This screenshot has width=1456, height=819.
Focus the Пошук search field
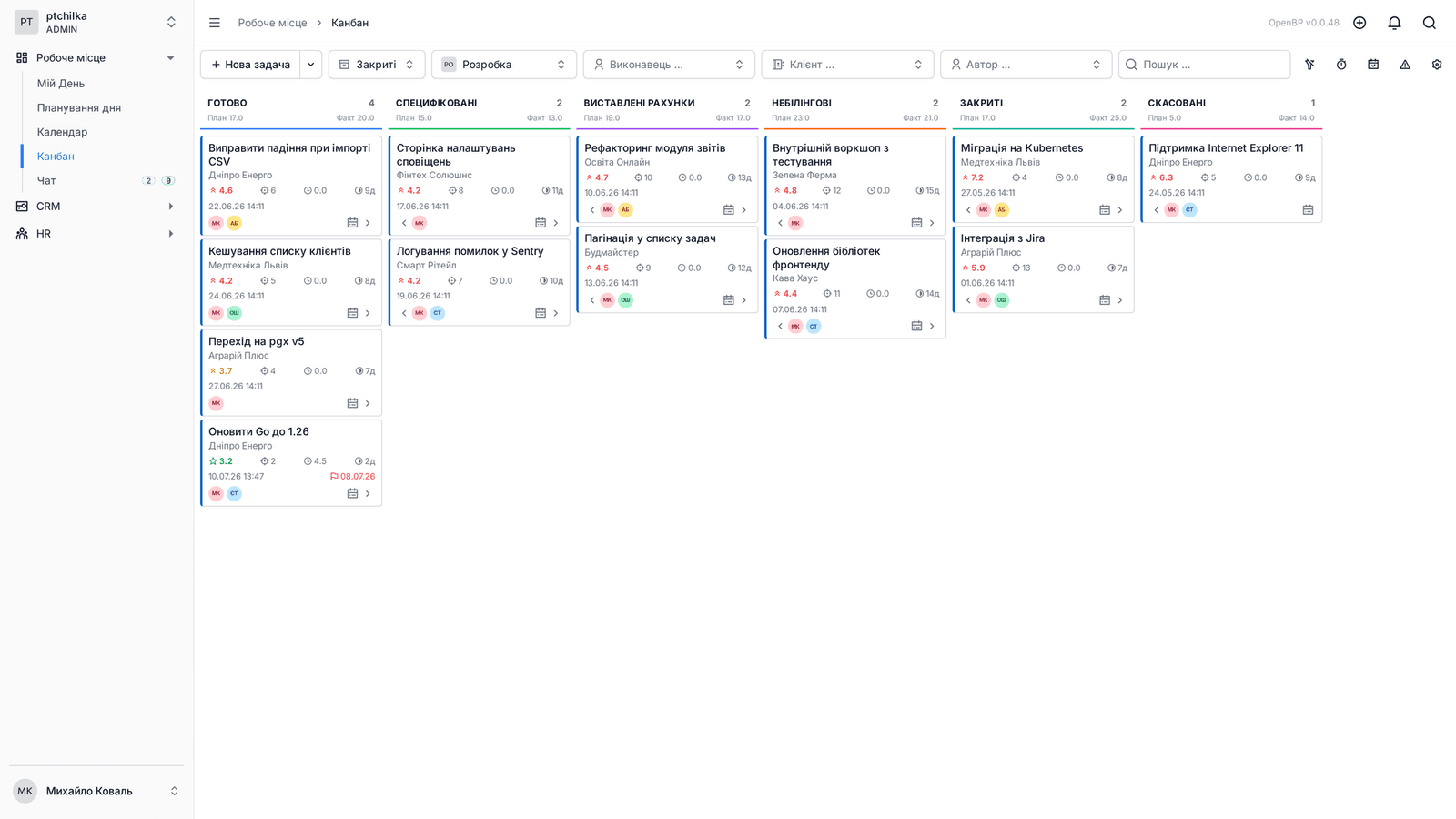tap(1204, 65)
